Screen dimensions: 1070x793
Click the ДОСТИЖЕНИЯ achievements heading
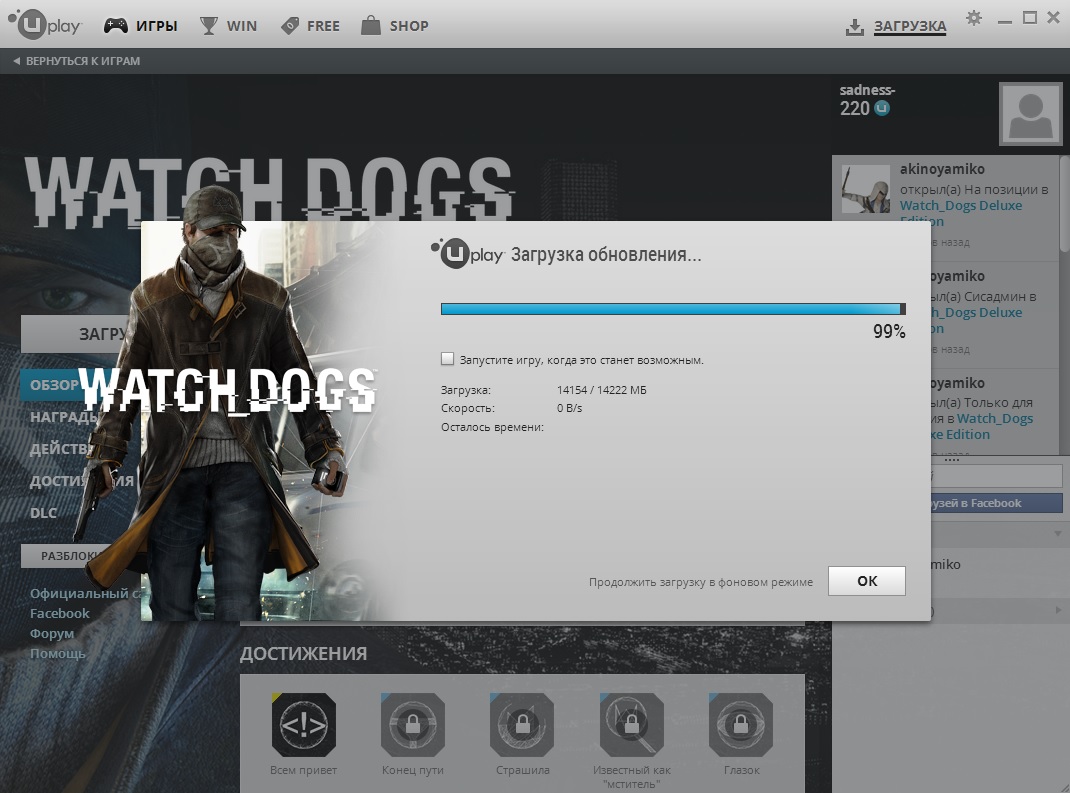coord(304,654)
